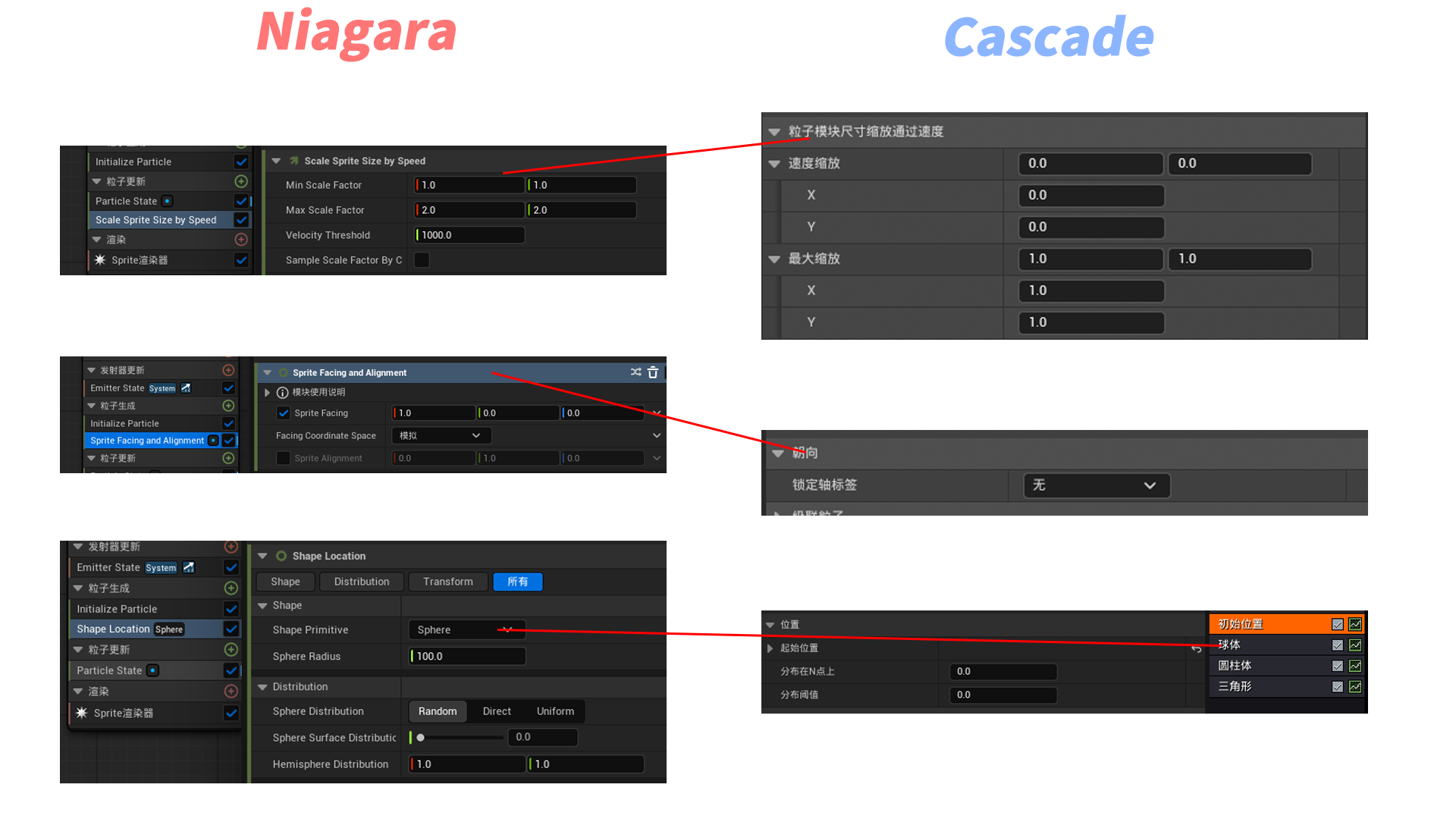Adjust the Sphere Surface Distribution slider
Viewport: 1456px width, 819px height.
tap(421, 737)
